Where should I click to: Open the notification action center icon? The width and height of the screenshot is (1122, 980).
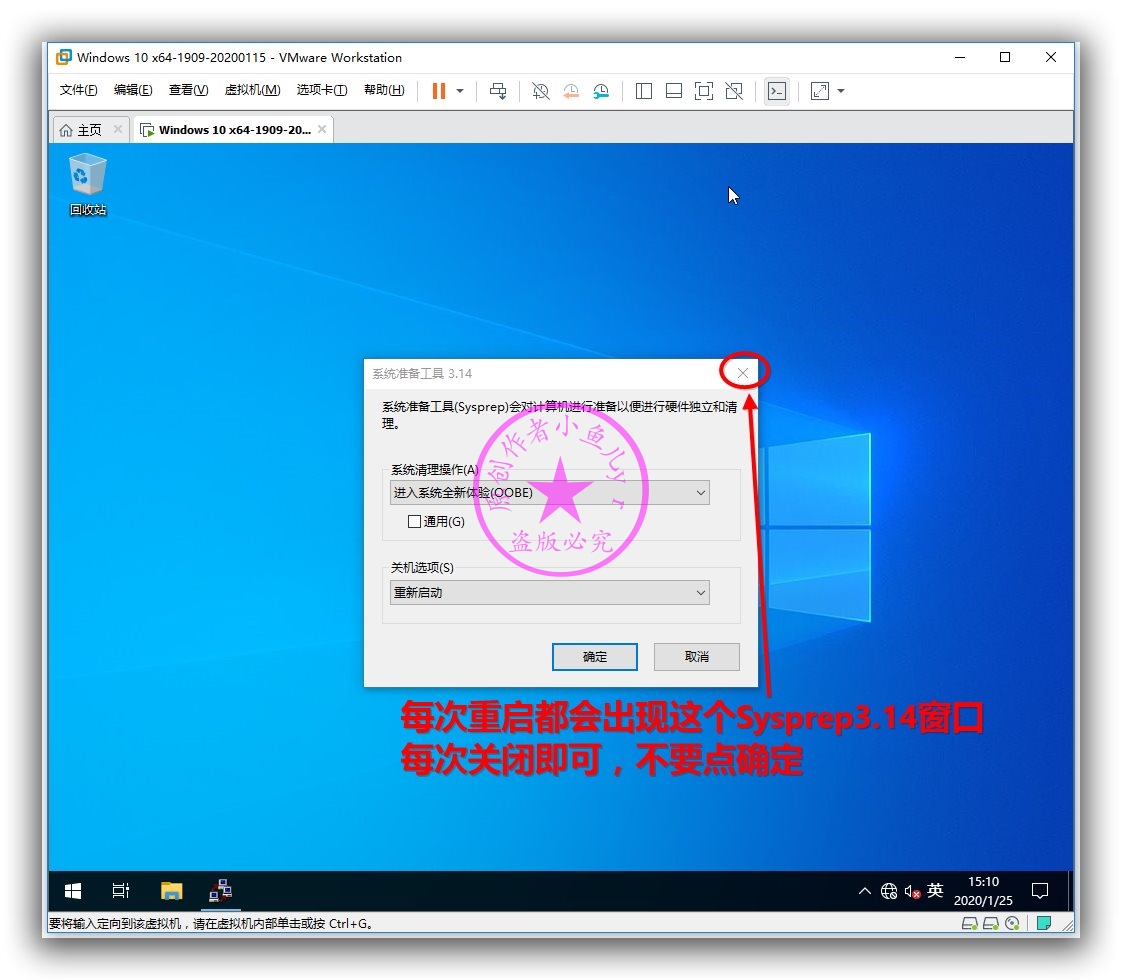tap(1040, 891)
